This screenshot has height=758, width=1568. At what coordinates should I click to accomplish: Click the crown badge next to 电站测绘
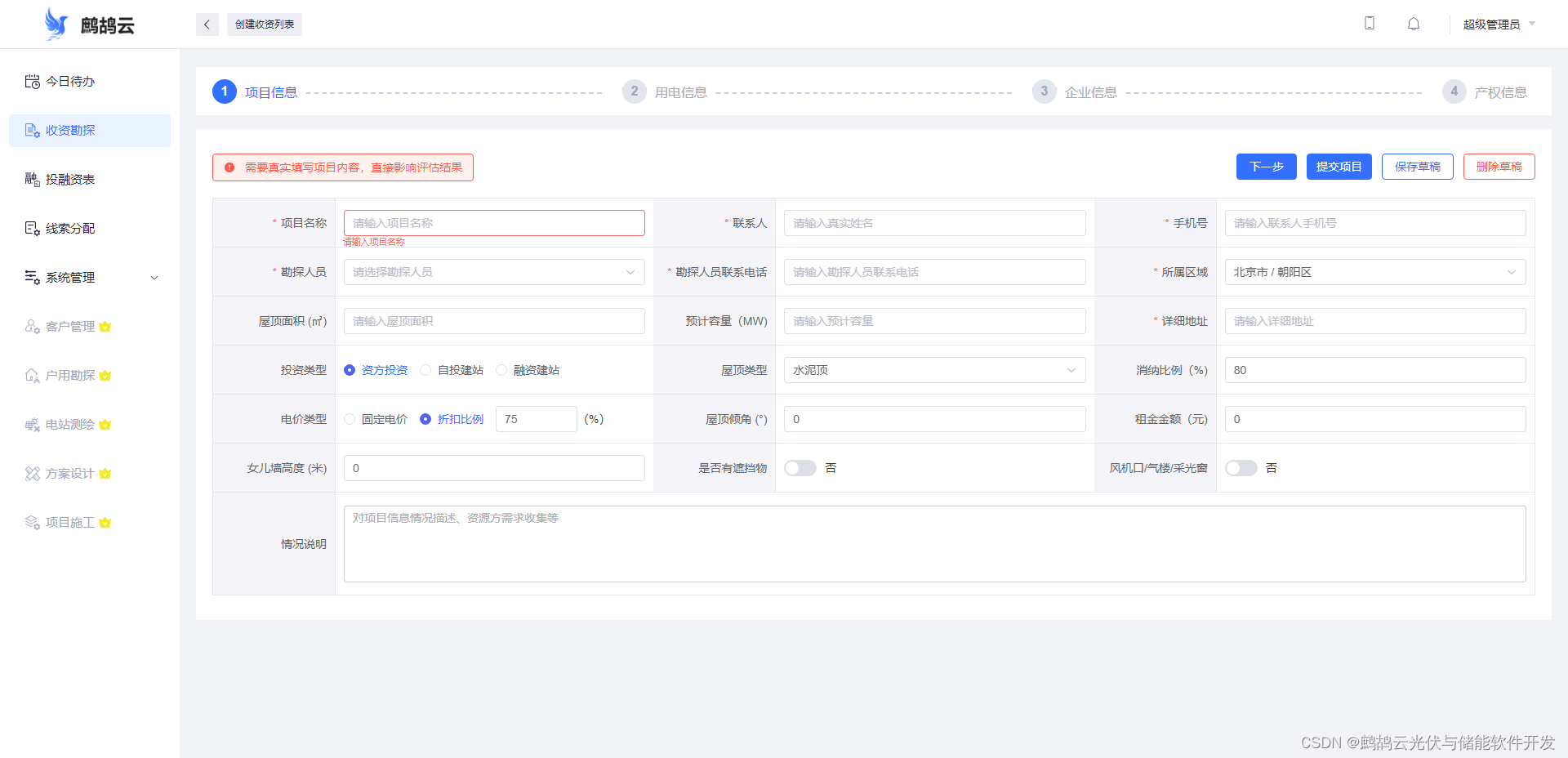pos(105,425)
